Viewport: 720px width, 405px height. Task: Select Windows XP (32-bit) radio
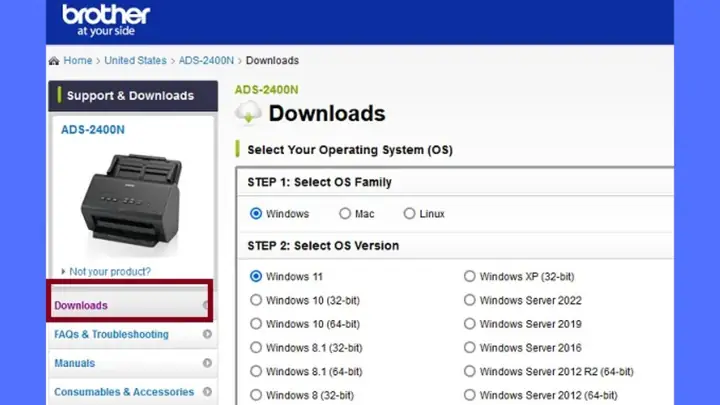[x=469, y=276]
